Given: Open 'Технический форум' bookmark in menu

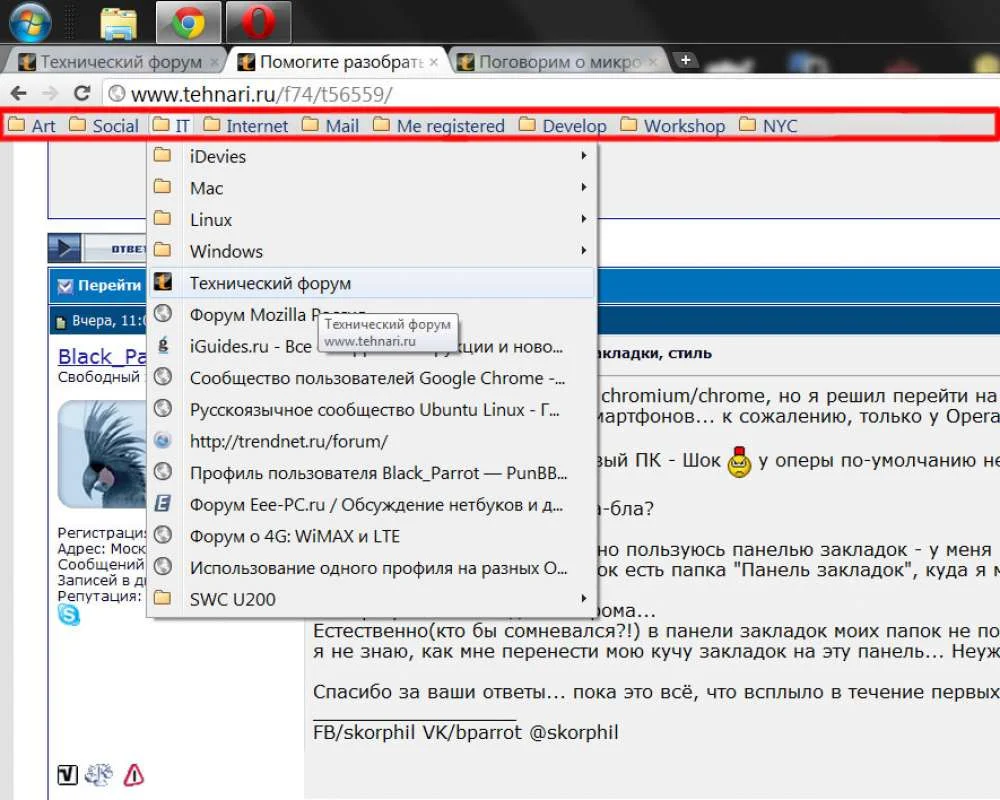Looking at the screenshot, I should pos(371,283).
